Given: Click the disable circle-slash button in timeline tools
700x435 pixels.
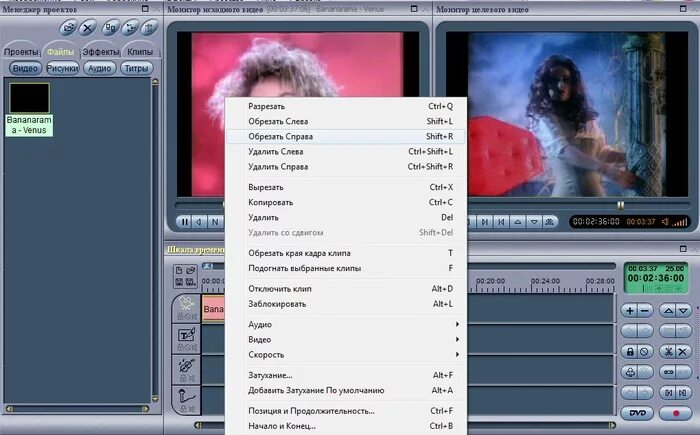Looking at the screenshot, I should [645, 351].
